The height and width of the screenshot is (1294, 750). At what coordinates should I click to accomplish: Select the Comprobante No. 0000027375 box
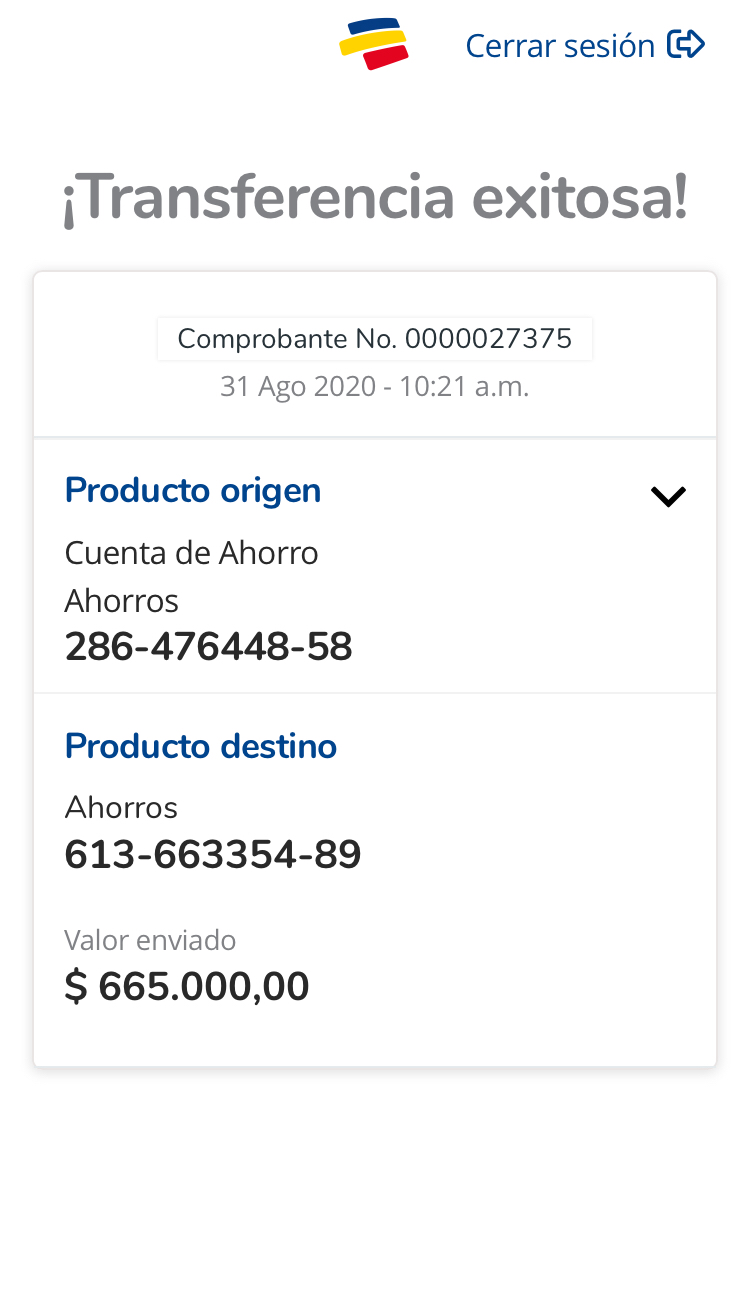click(x=375, y=339)
